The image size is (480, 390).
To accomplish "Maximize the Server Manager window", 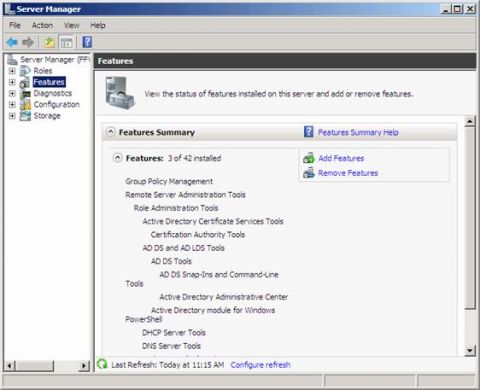I will point(458,9).
